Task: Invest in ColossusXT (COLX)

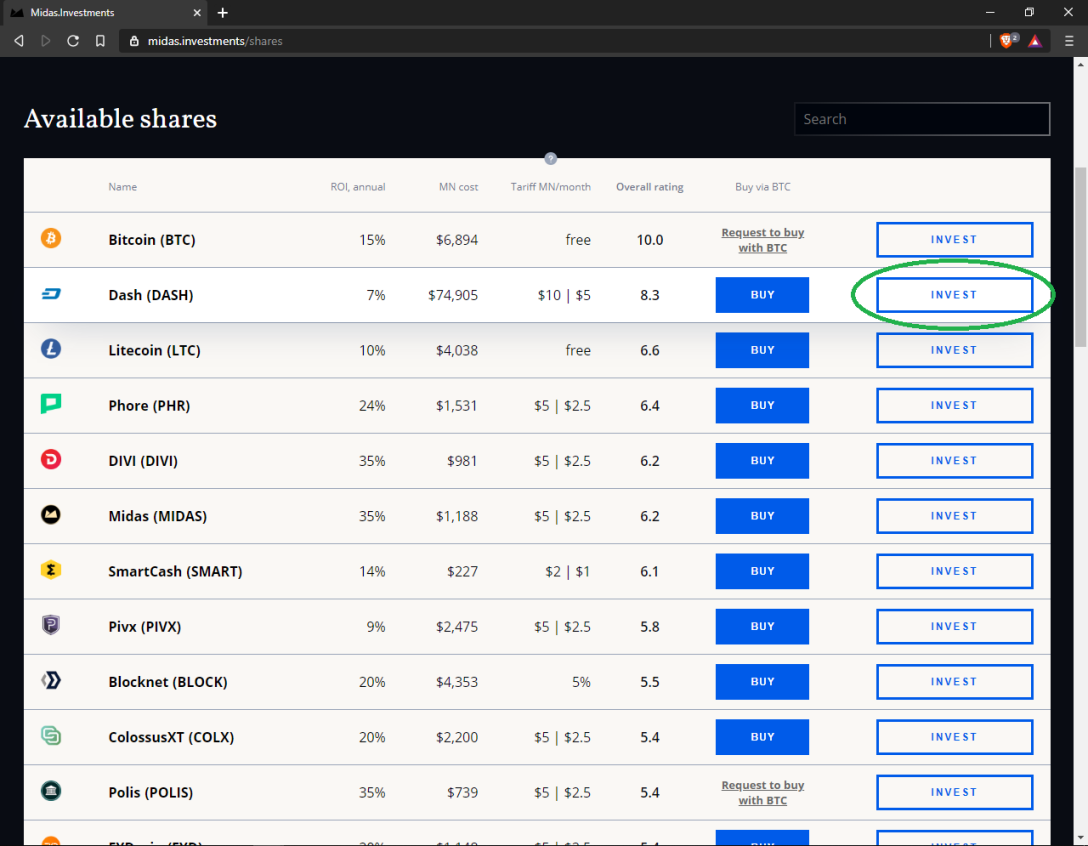Action: 954,737
